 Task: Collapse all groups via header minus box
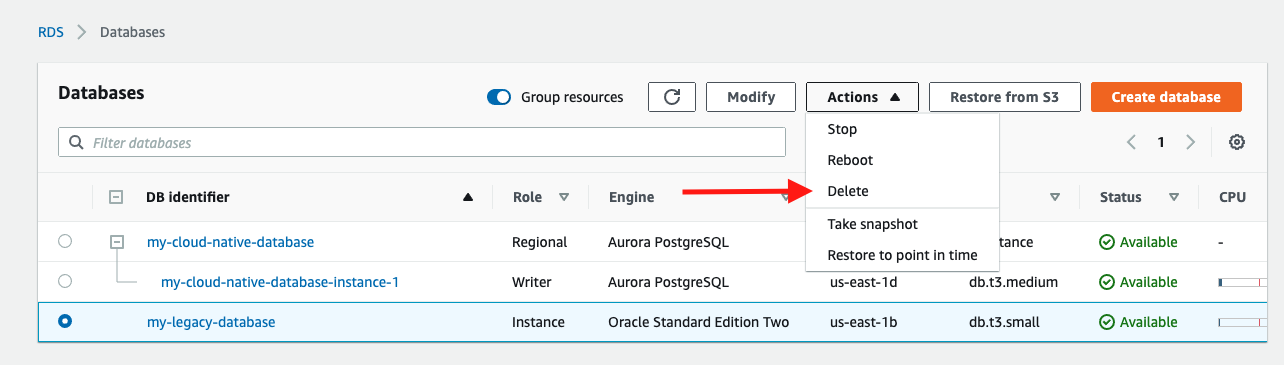(116, 197)
